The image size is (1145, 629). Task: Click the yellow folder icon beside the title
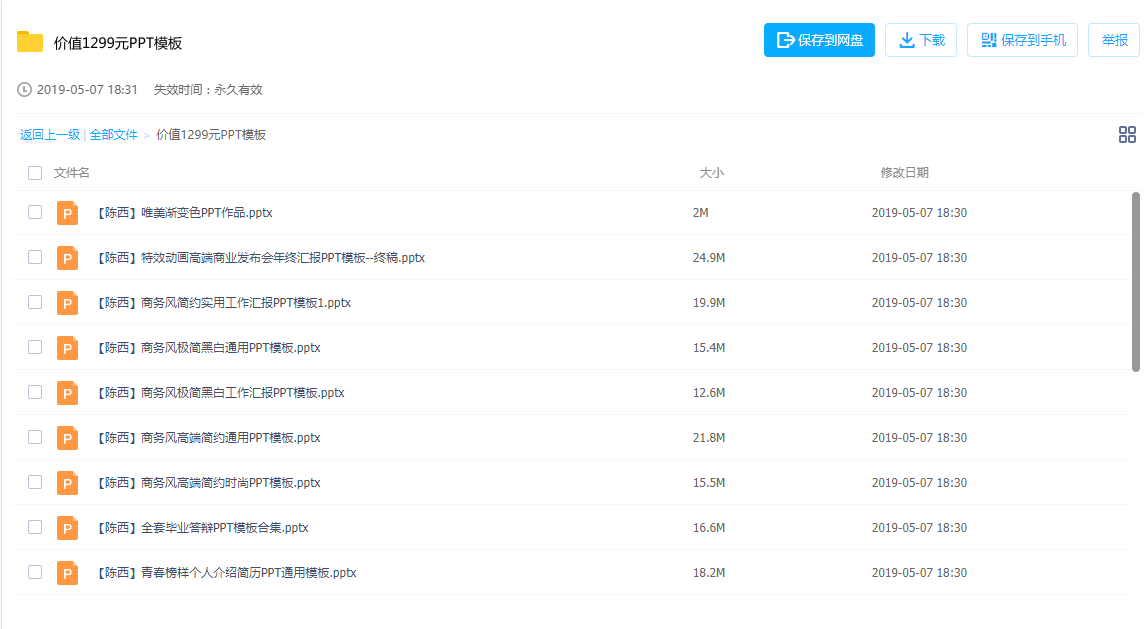pyautogui.click(x=30, y=42)
